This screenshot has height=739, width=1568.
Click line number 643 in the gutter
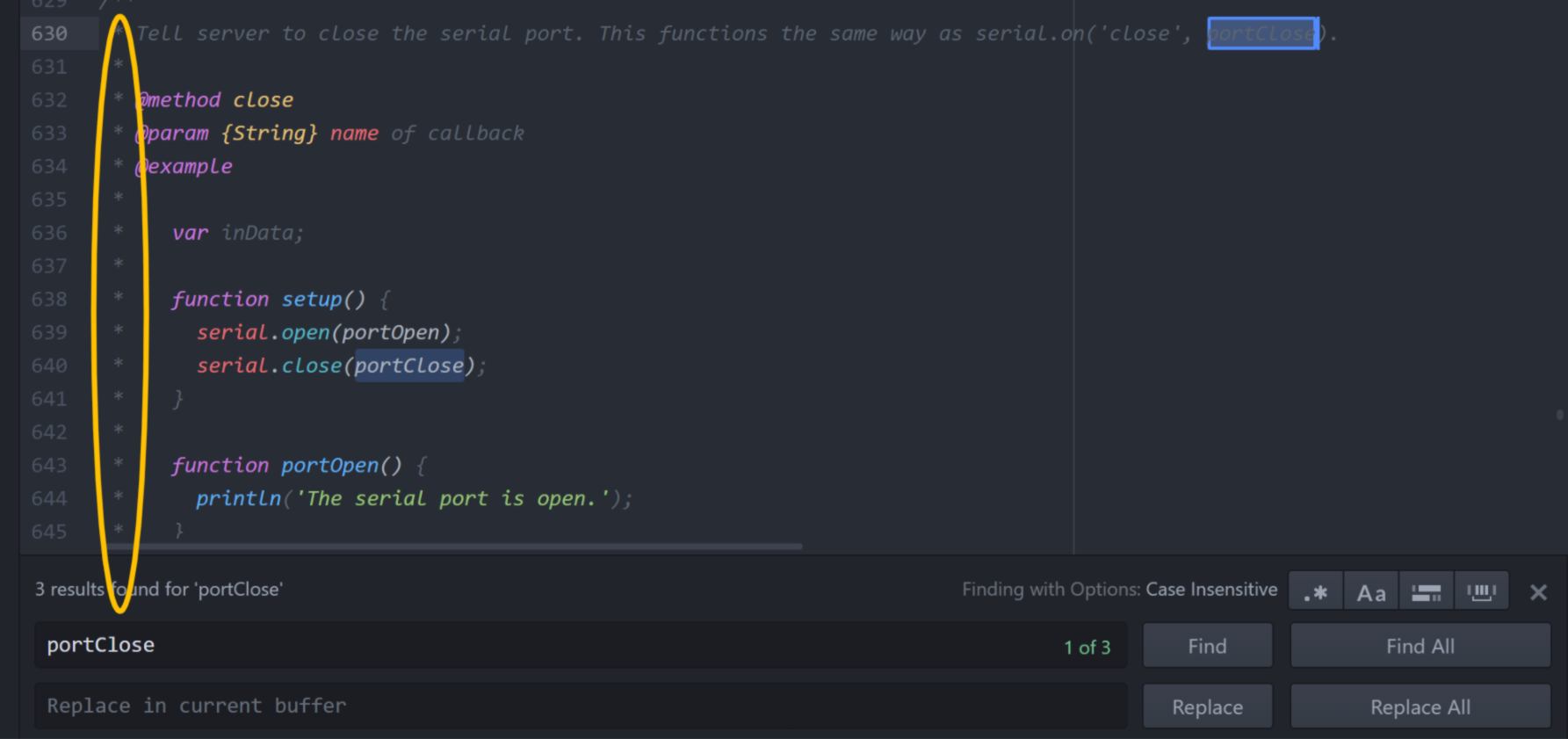[x=49, y=465]
